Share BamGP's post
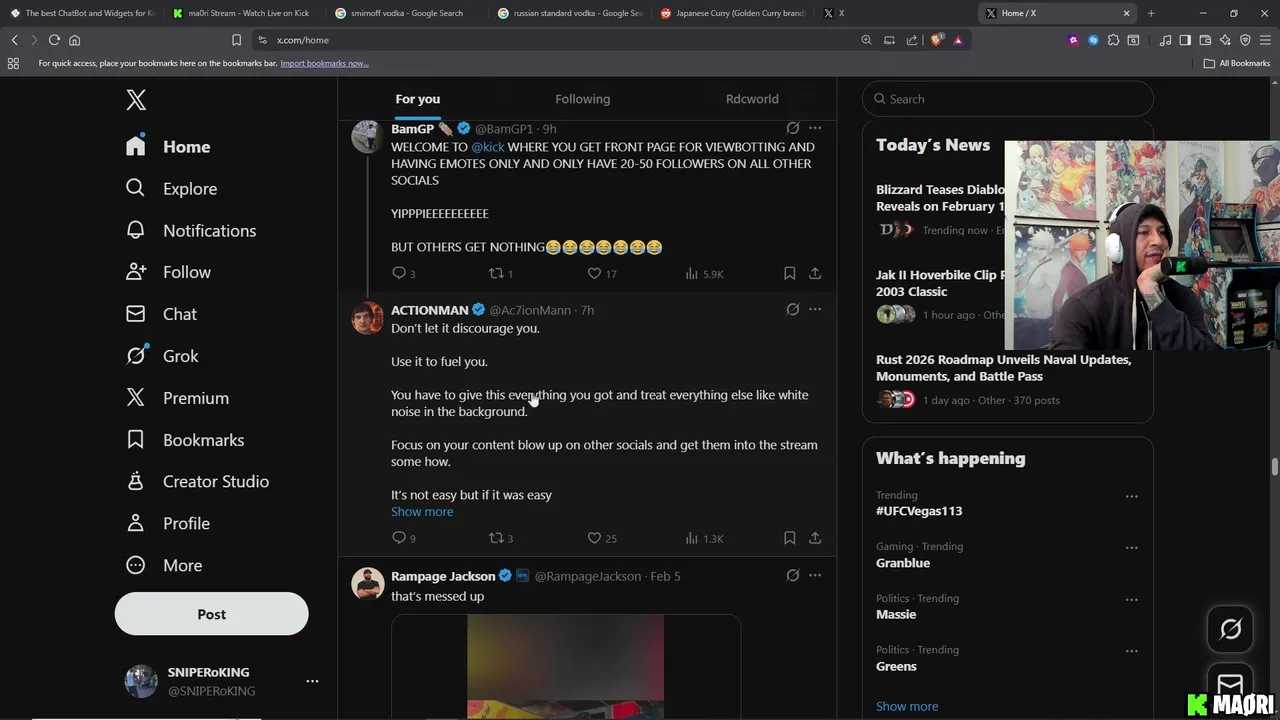The height and width of the screenshot is (720, 1280). 815,273
